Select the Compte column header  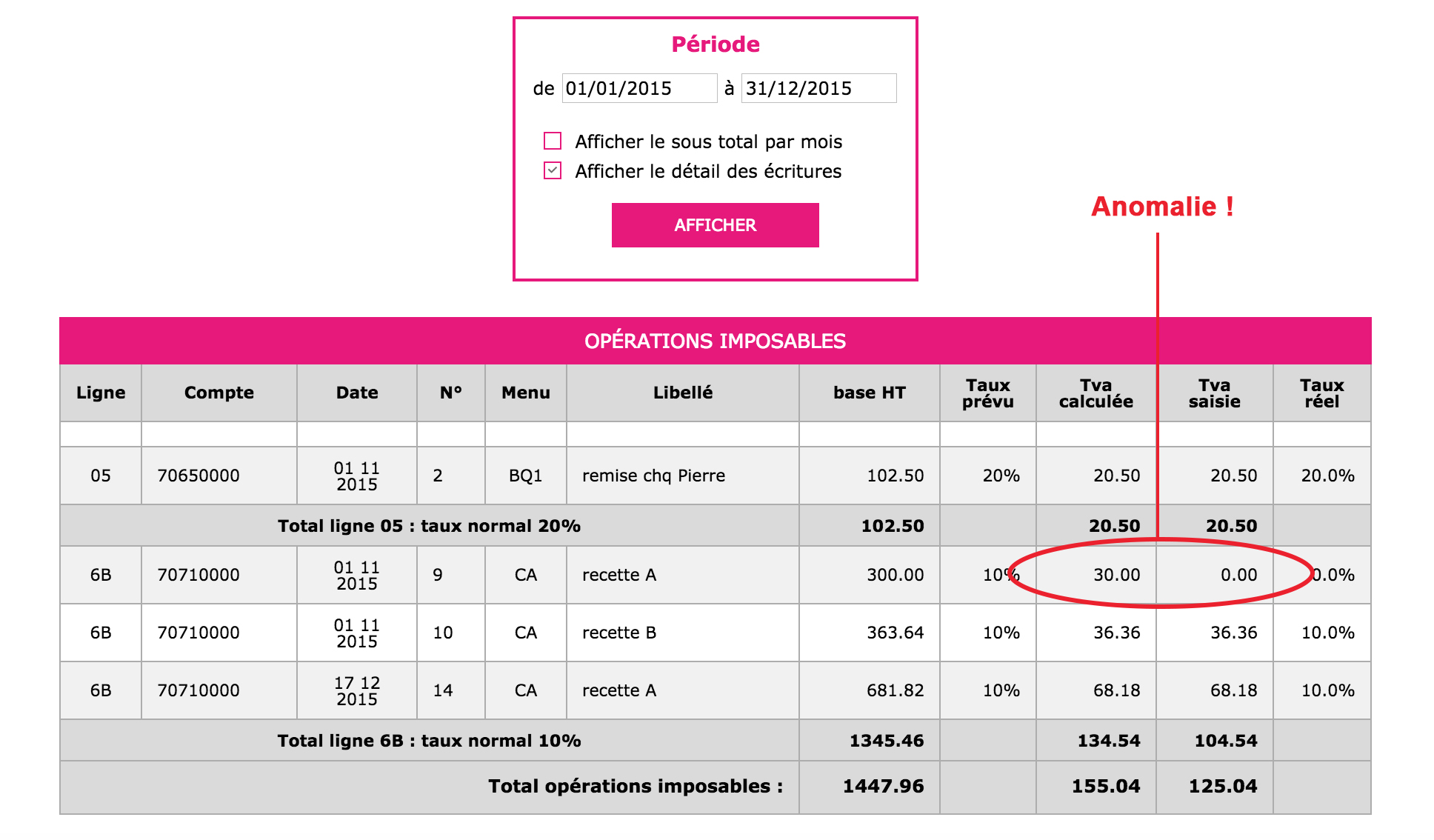coord(219,393)
